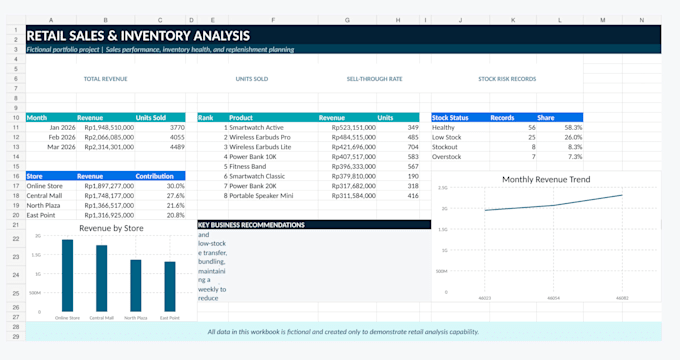Screen dimensions: 680x360
Task: Select the 'TOTAL REVENUE' KPI label
Action: (105, 79)
